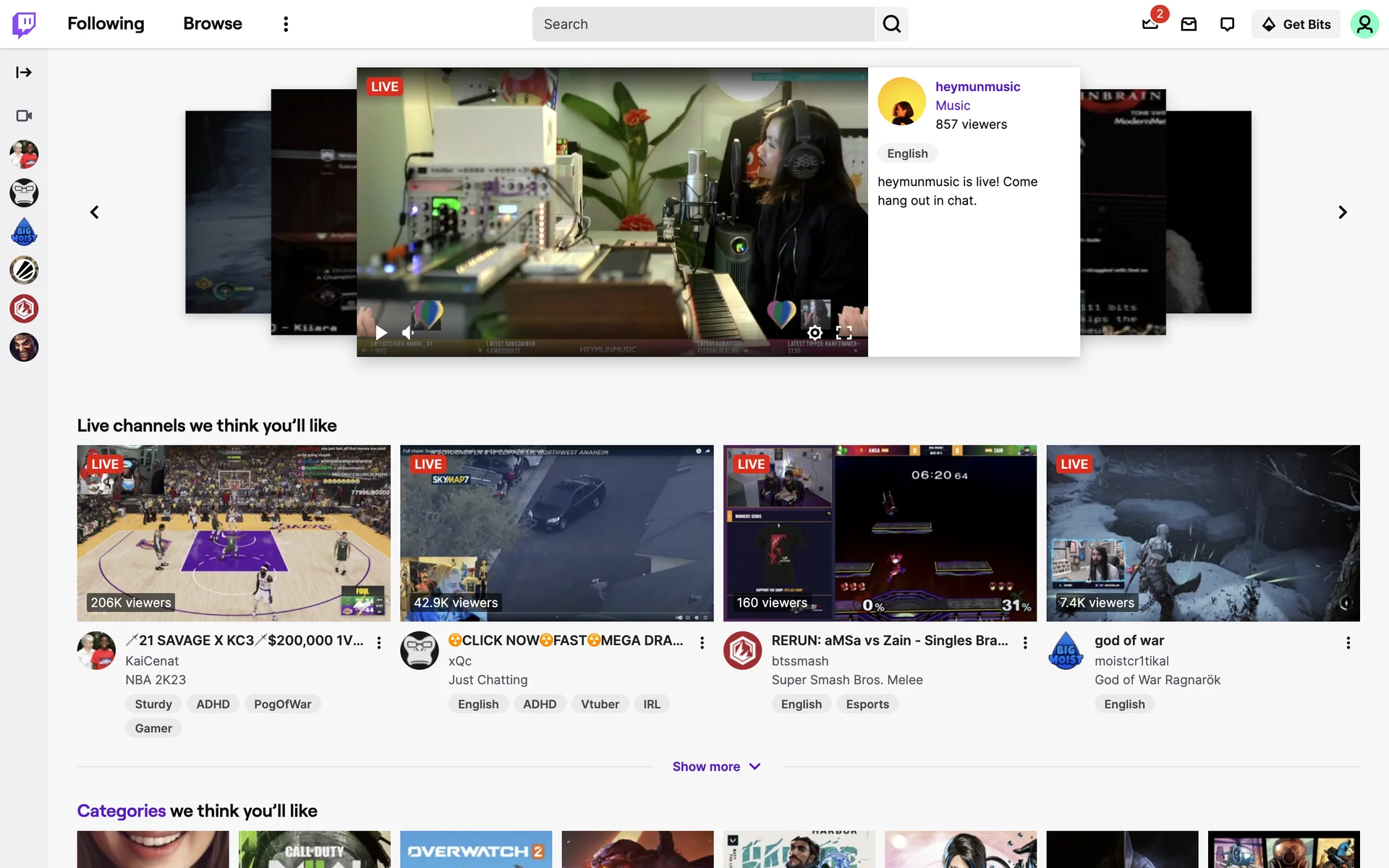Open the whispers chat icon

point(1227,25)
